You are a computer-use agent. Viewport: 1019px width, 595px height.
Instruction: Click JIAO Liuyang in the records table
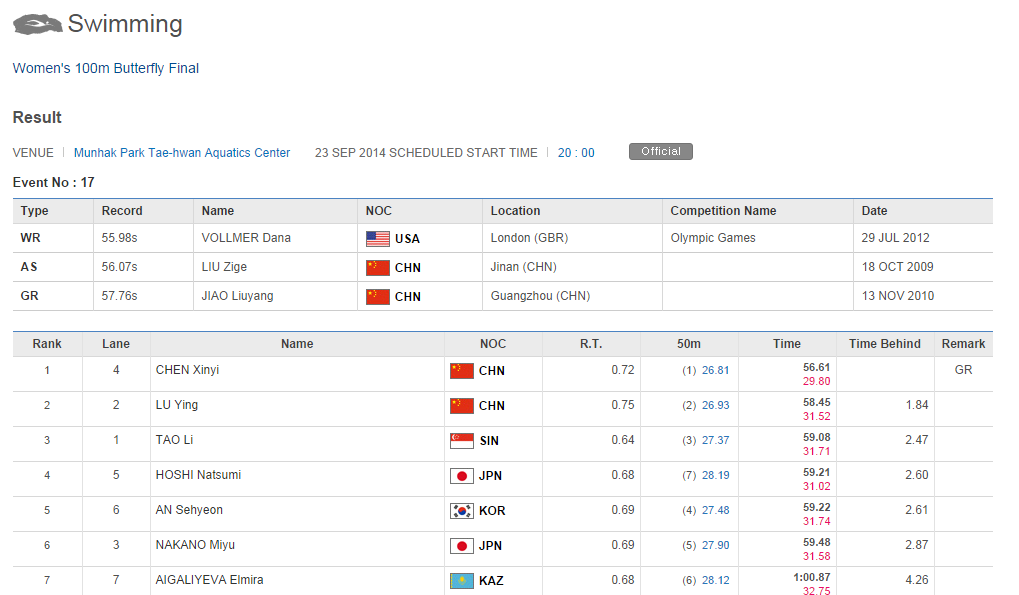click(237, 296)
